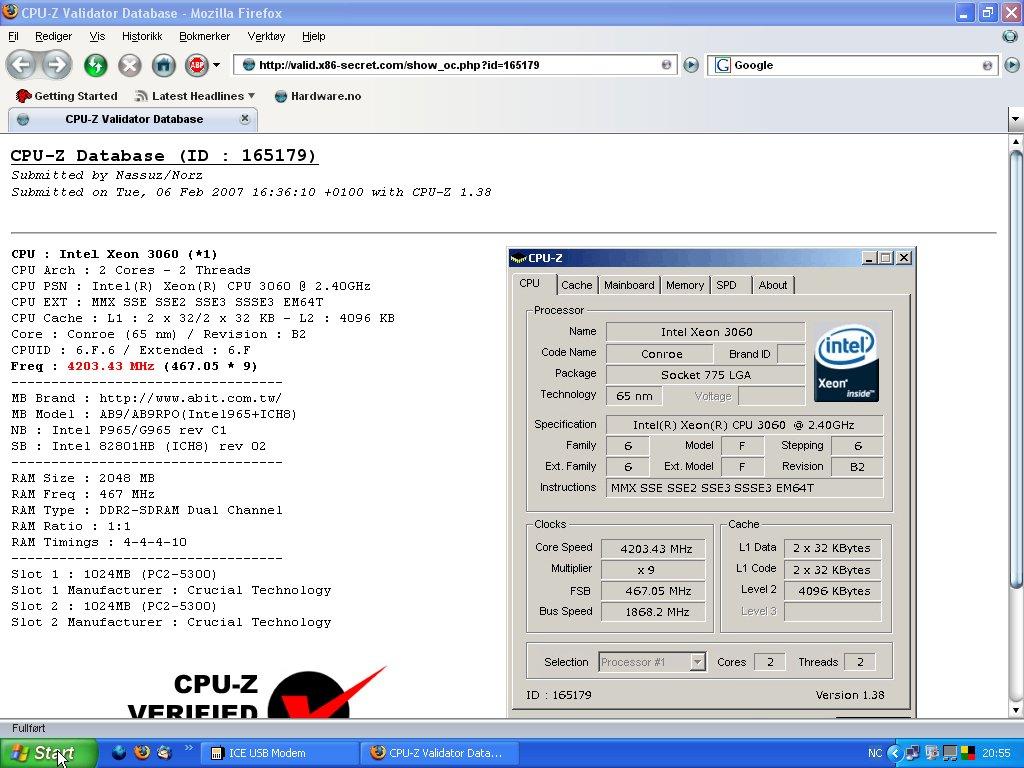Click the Bus Speed 1868.2 MHz value
Viewport: 1024px width, 768px height.
click(653, 612)
